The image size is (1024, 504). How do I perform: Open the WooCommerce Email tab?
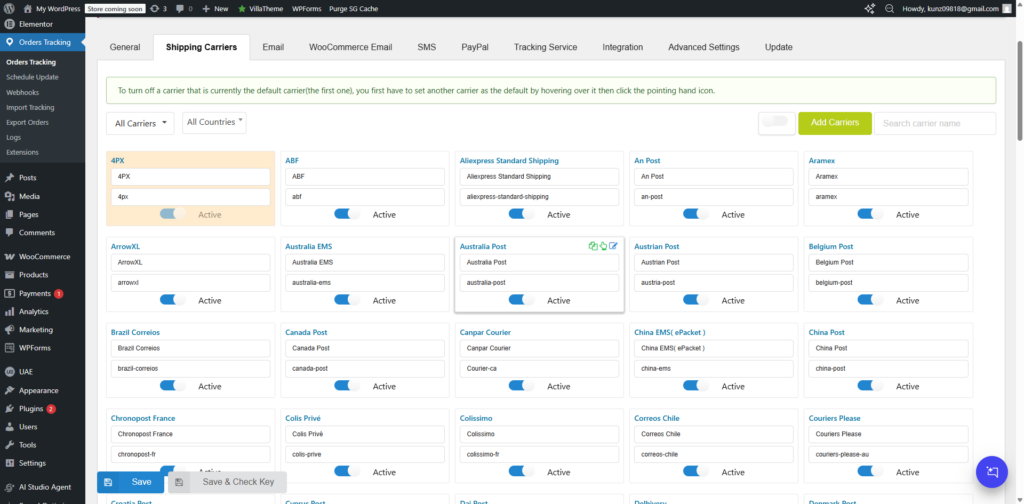351,47
